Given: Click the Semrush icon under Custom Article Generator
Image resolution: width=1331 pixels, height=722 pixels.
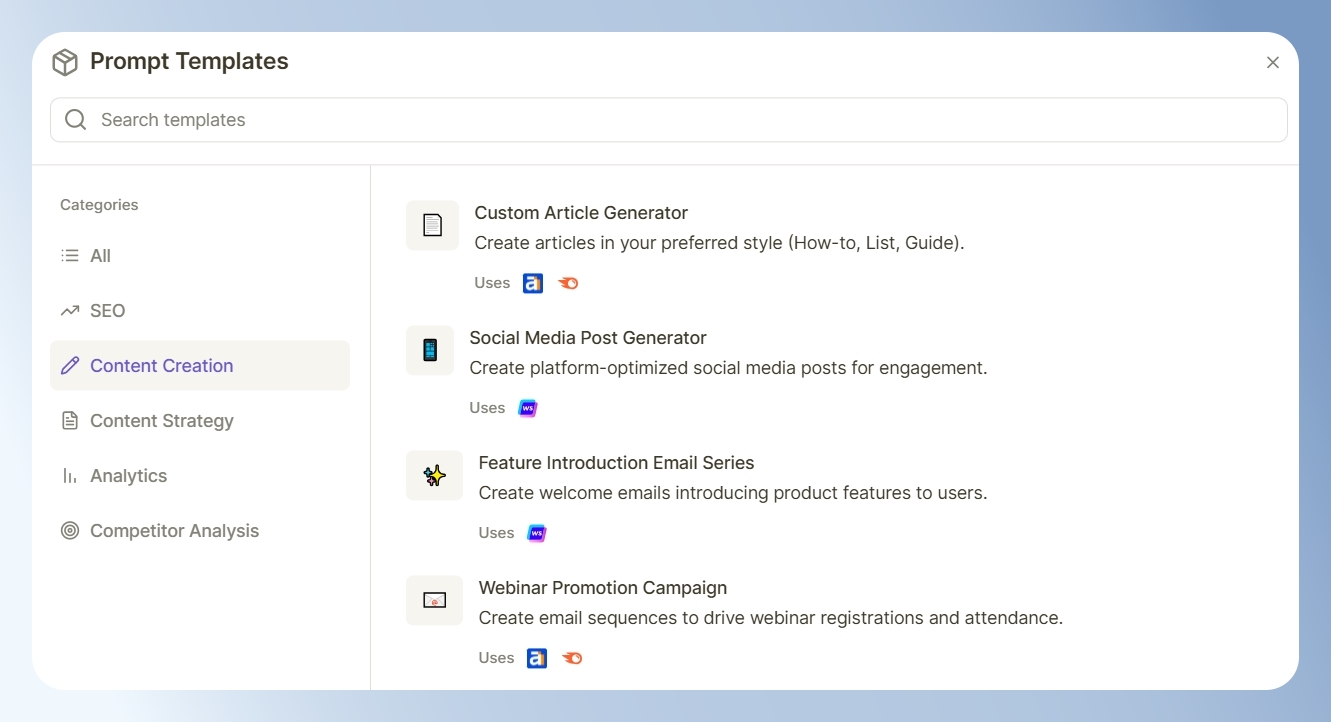Looking at the screenshot, I should (568, 283).
